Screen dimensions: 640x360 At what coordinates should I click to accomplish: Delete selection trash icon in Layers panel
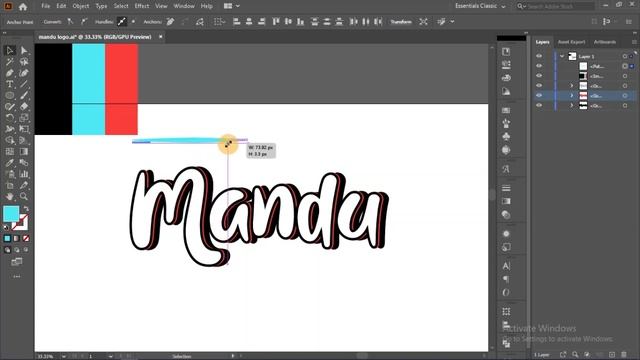[x=624, y=355]
